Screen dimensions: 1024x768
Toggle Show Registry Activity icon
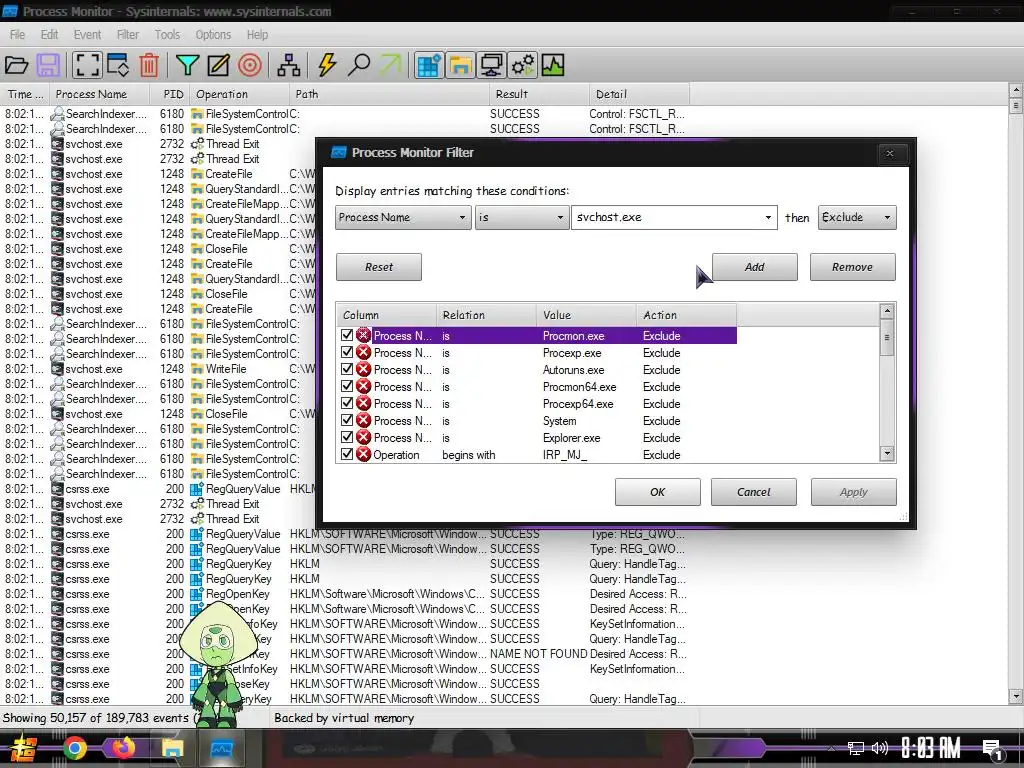click(429, 65)
